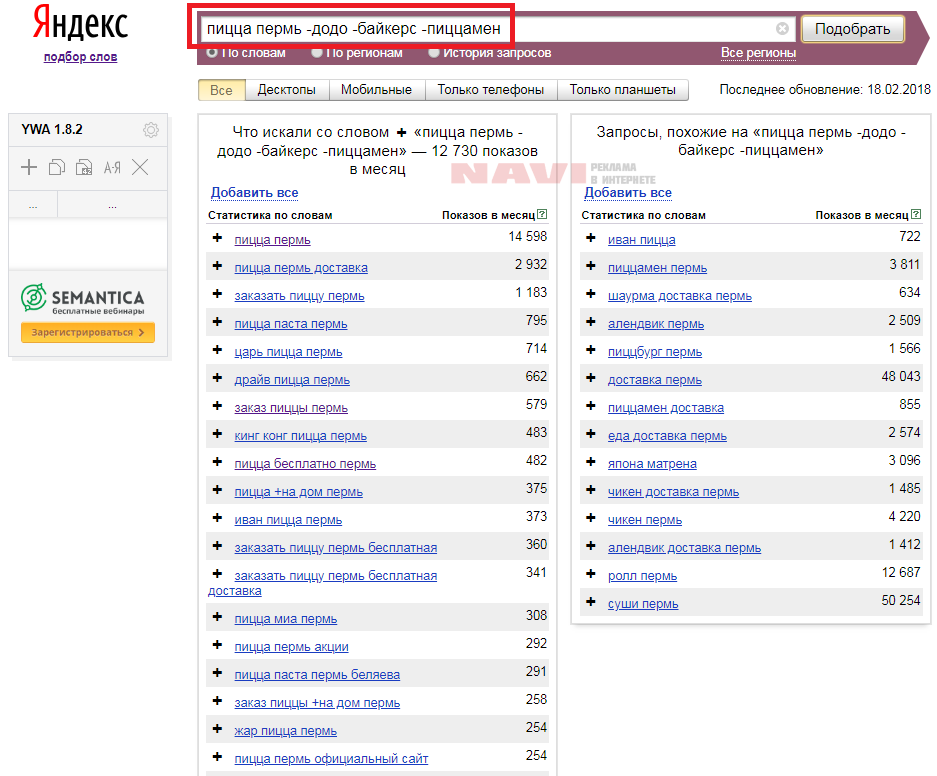The image size is (937, 776).
Task: Open the 'Все регионы' region selector
Action: pos(758,53)
